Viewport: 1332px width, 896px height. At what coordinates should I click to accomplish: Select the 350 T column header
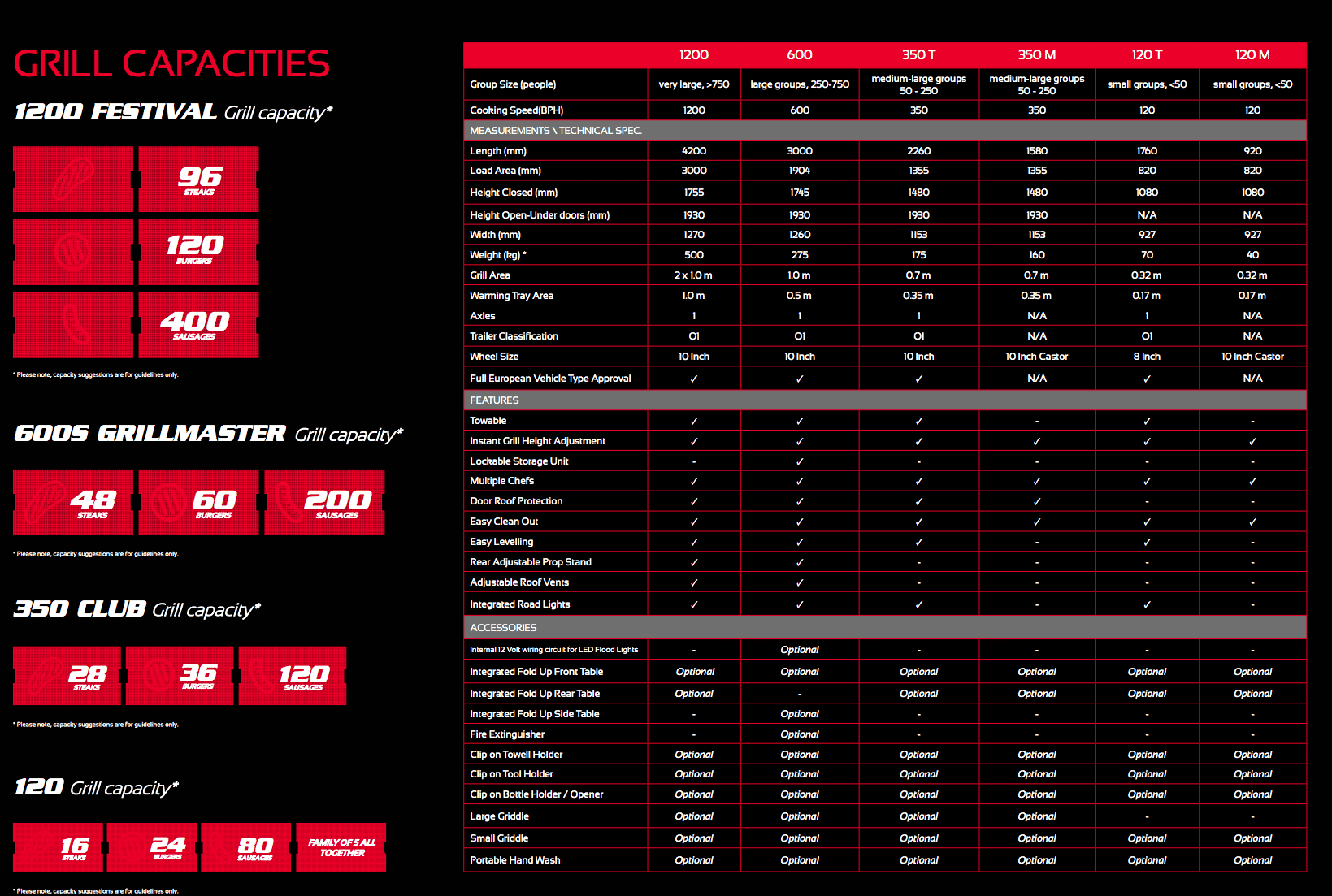(918, 54)
